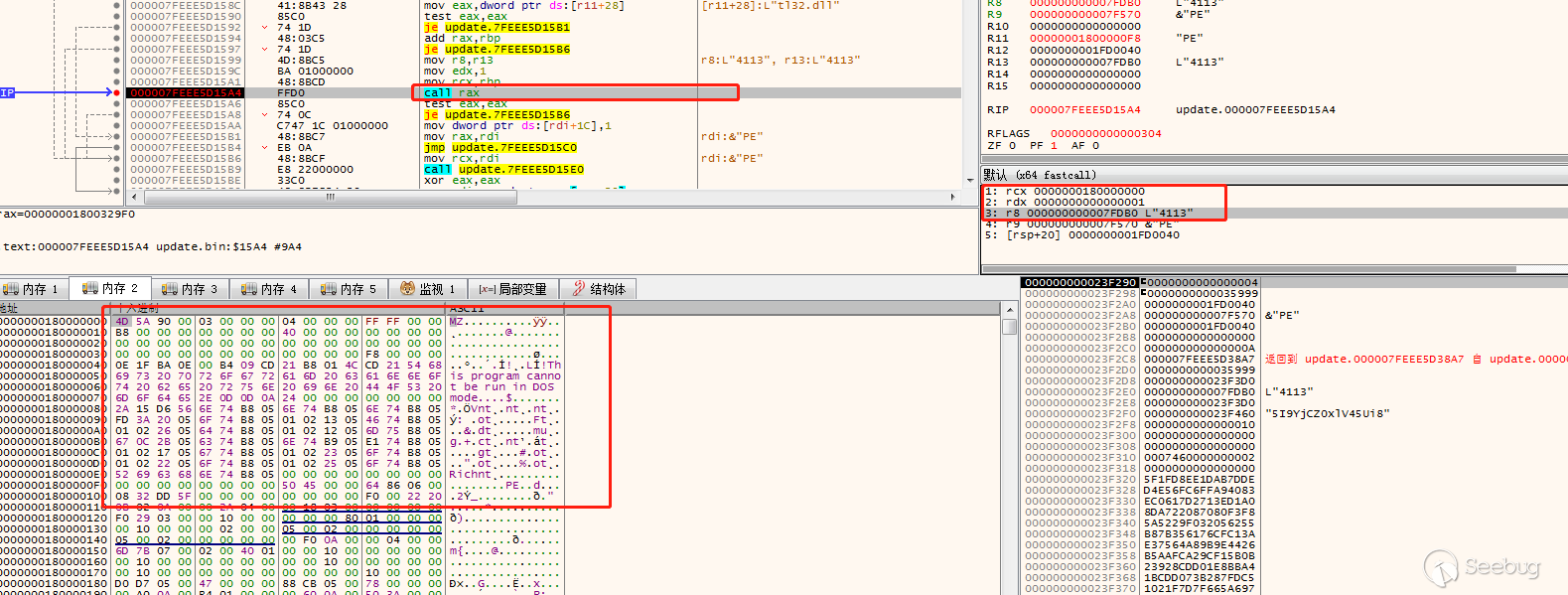
Task: Click the right arrow of disassembly horizontal scrollbar
Action: (x=953, y=197)
